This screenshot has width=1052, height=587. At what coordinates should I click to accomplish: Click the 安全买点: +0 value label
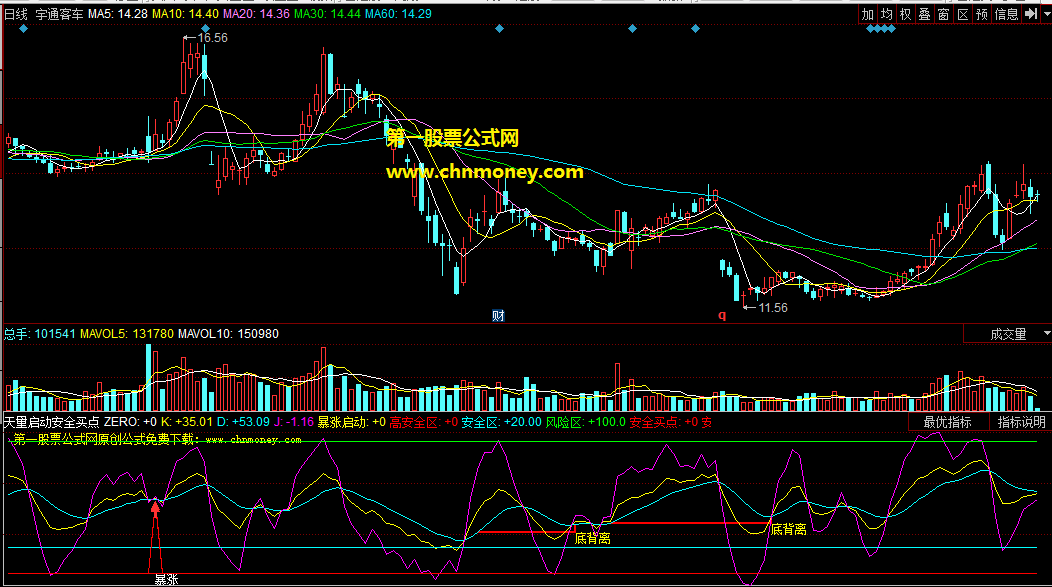[664, 422]
